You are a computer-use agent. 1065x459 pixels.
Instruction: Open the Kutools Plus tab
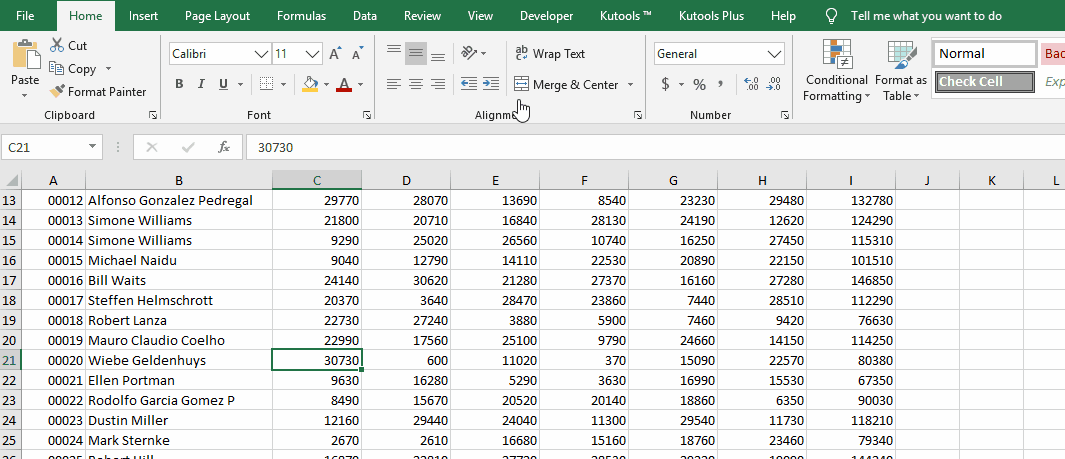click(711, 16)
